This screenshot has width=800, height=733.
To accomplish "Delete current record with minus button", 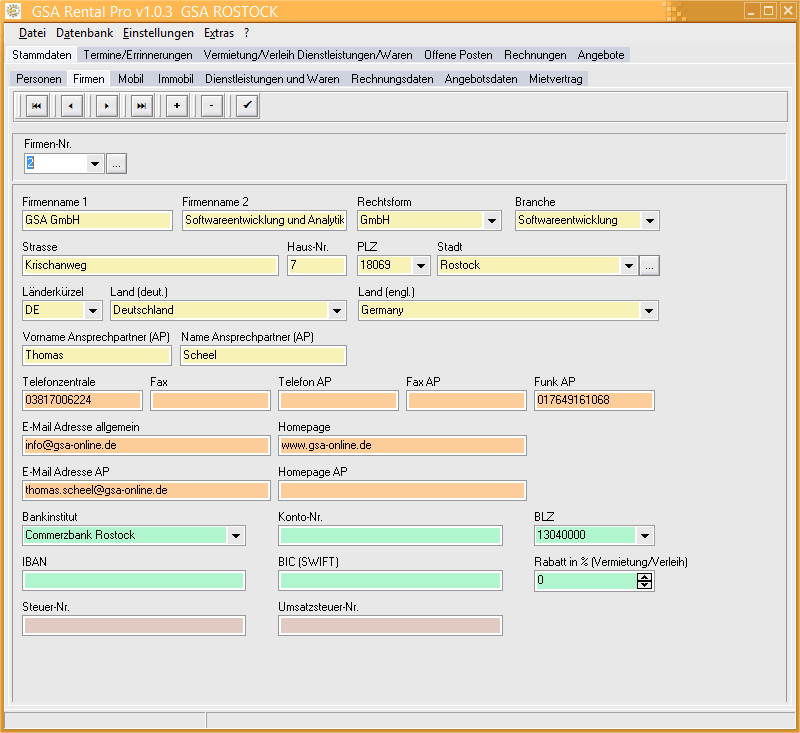I will click(212, 106).
